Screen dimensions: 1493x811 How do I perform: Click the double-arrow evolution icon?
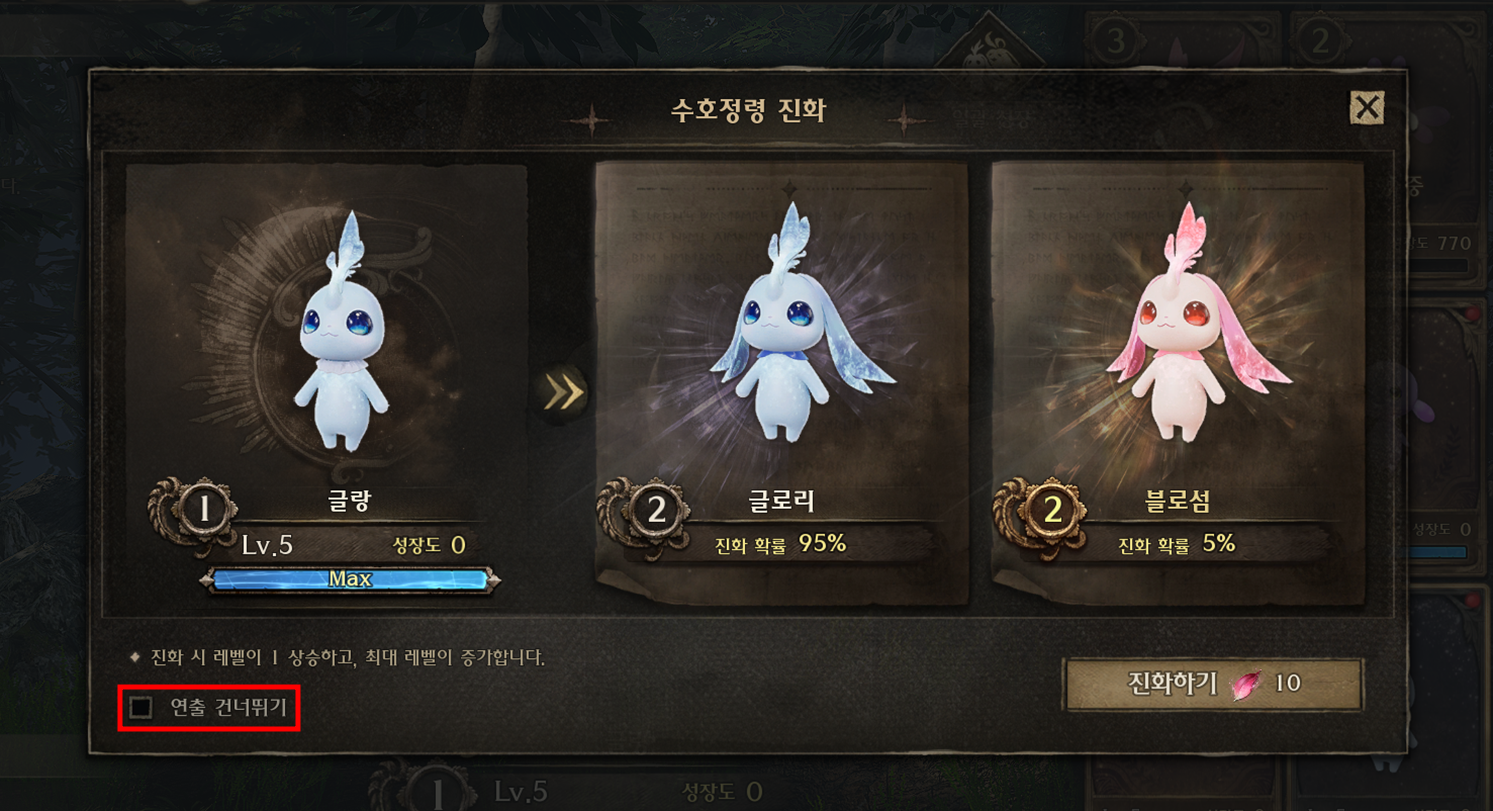point(563,393)
